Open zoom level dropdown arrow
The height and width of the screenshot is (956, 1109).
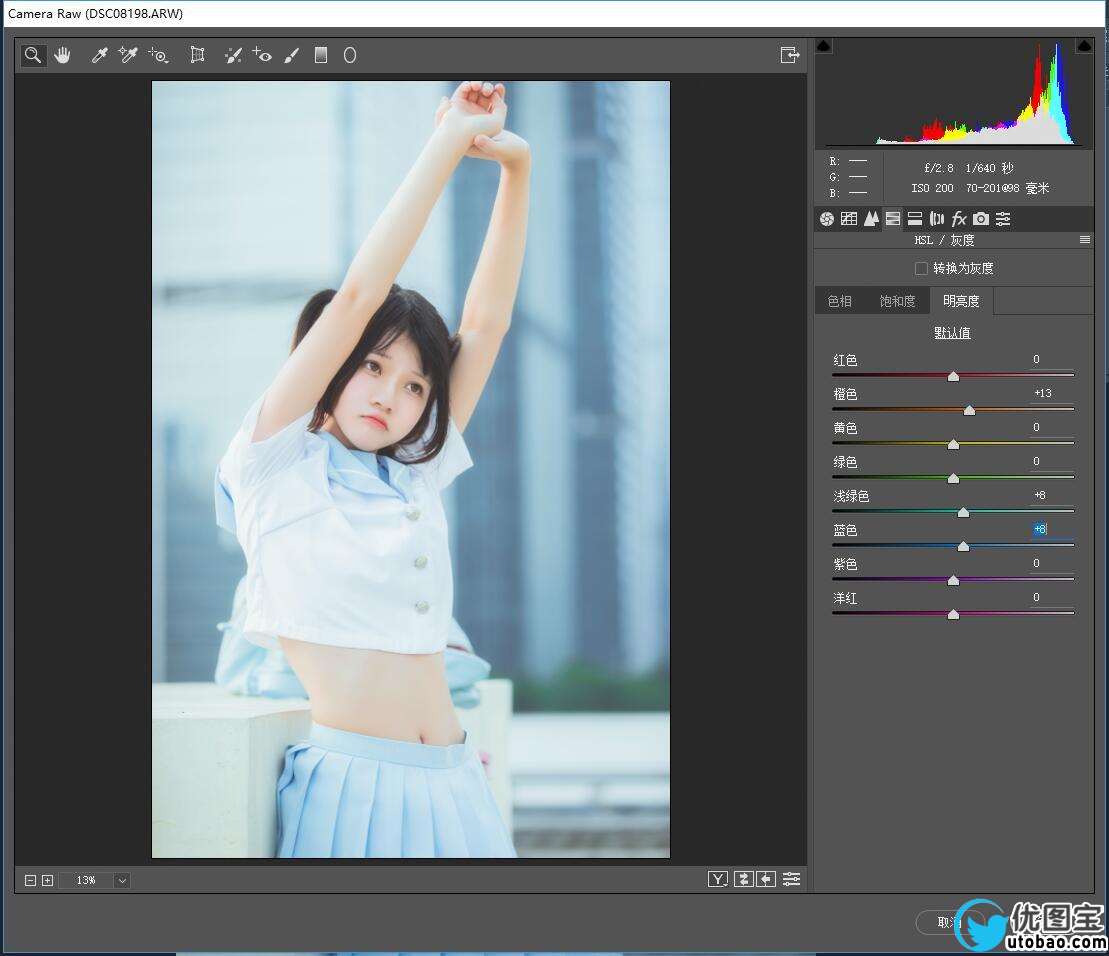[x=122, y=881]
